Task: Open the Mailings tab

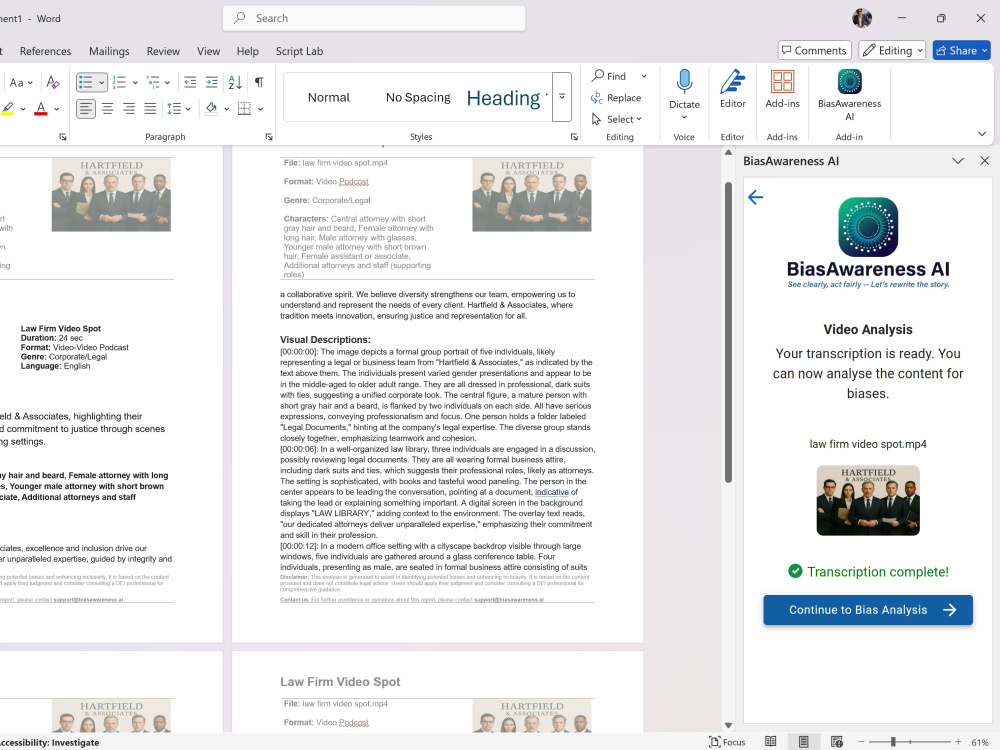Action: point(109,51)
